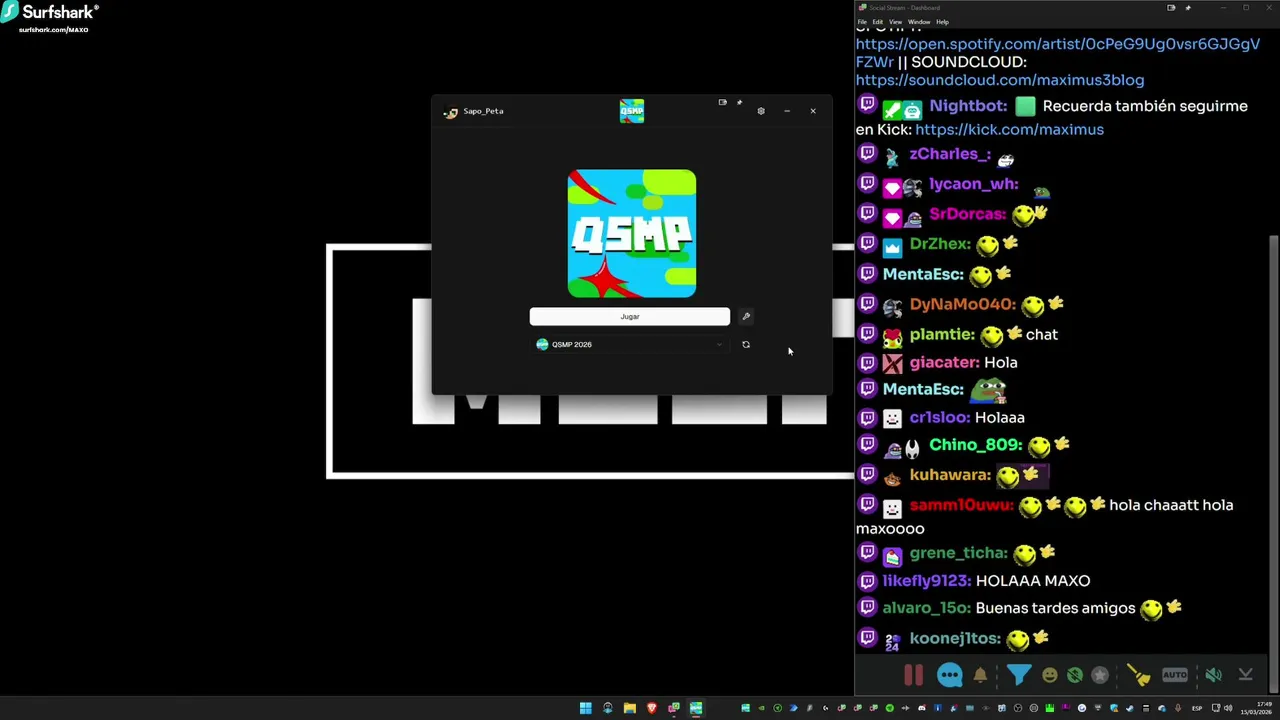Open the wrench tool next to Jugar

pos(746,316)
